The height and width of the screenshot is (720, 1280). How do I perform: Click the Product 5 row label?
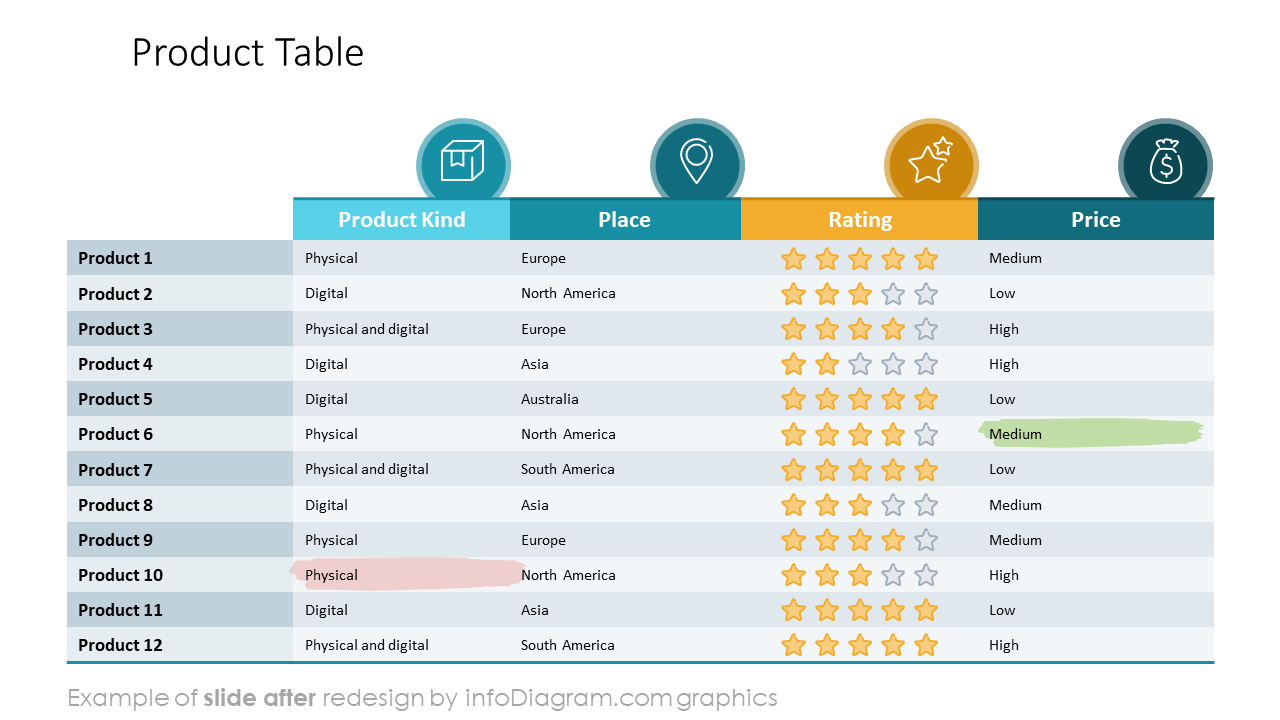115,399
